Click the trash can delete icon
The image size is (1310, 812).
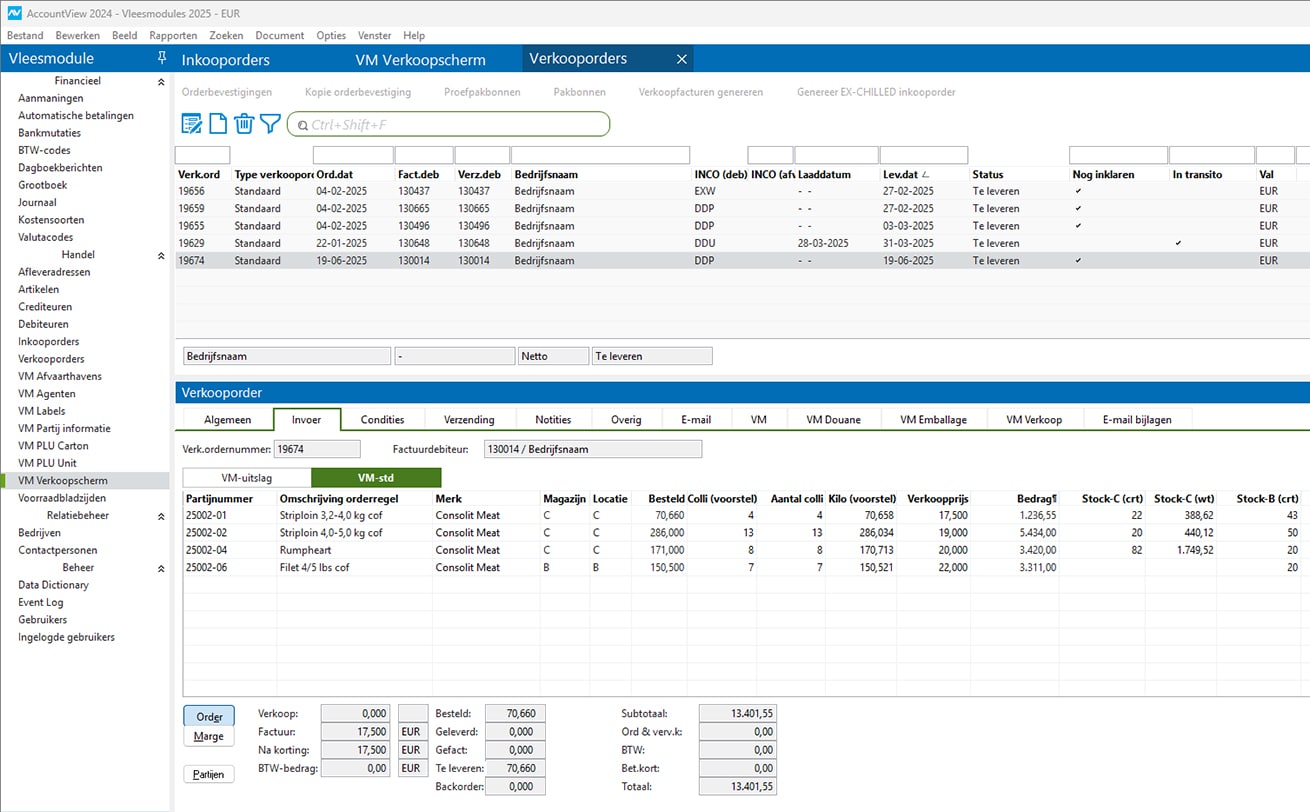pyautogui.click(x=244, y=124)
